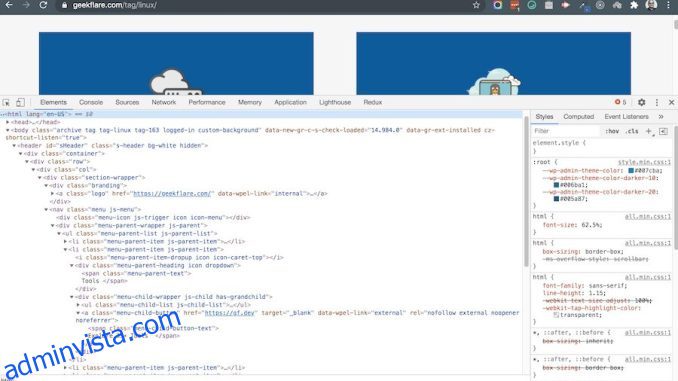Activate the DevTools inspect element picker
Screen dimensions: 678x381
[6, 102]
